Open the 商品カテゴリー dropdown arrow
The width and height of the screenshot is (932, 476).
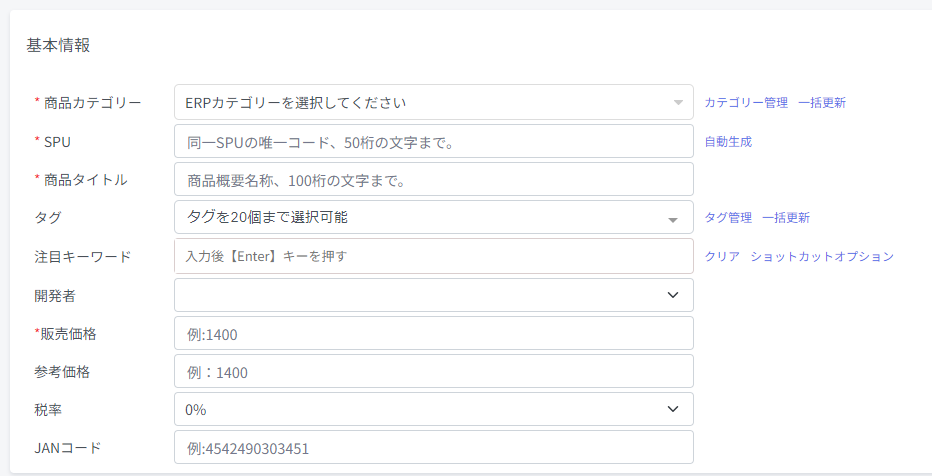click(678, 102)
